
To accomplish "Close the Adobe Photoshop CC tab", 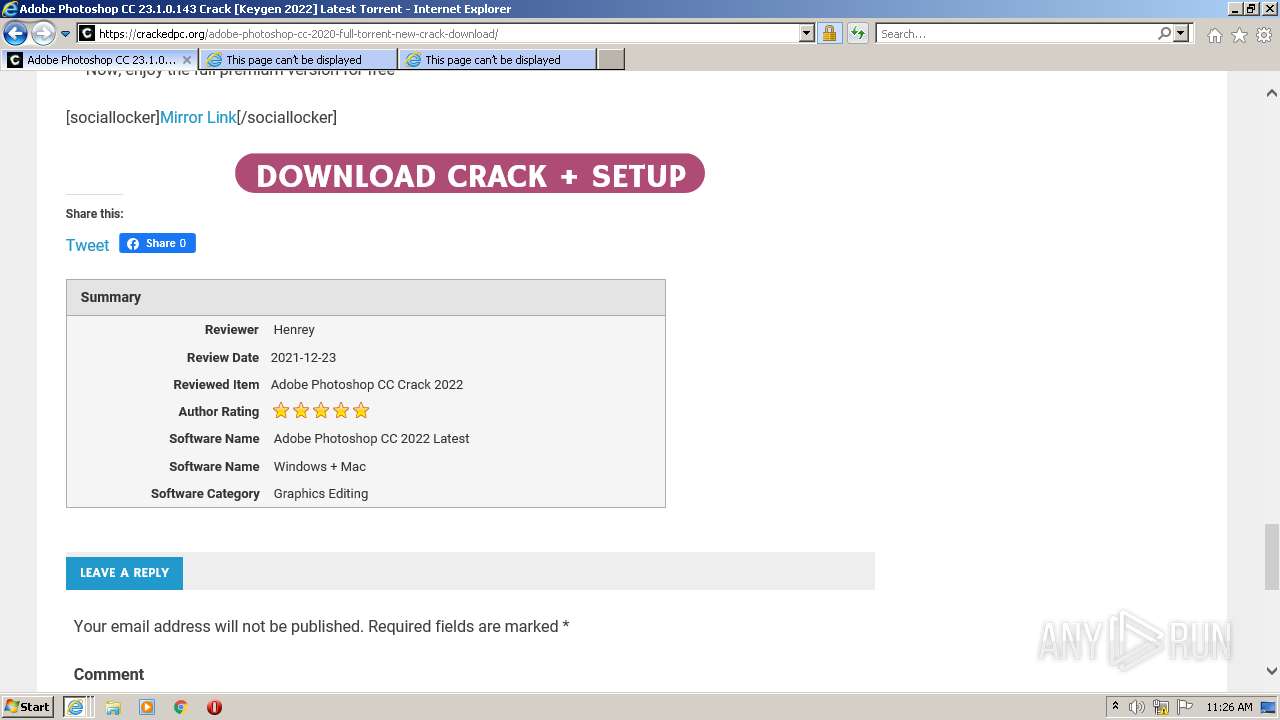I will coord(187,60).
